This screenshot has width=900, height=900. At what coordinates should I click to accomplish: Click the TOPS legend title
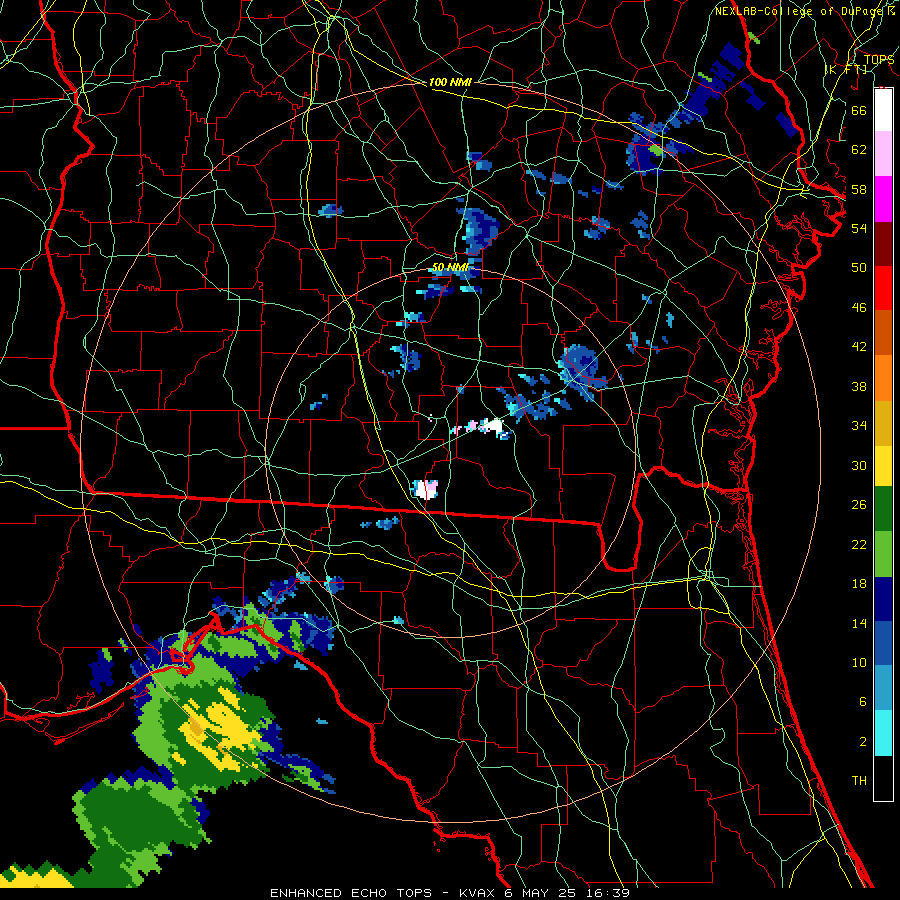click(879, 59)
